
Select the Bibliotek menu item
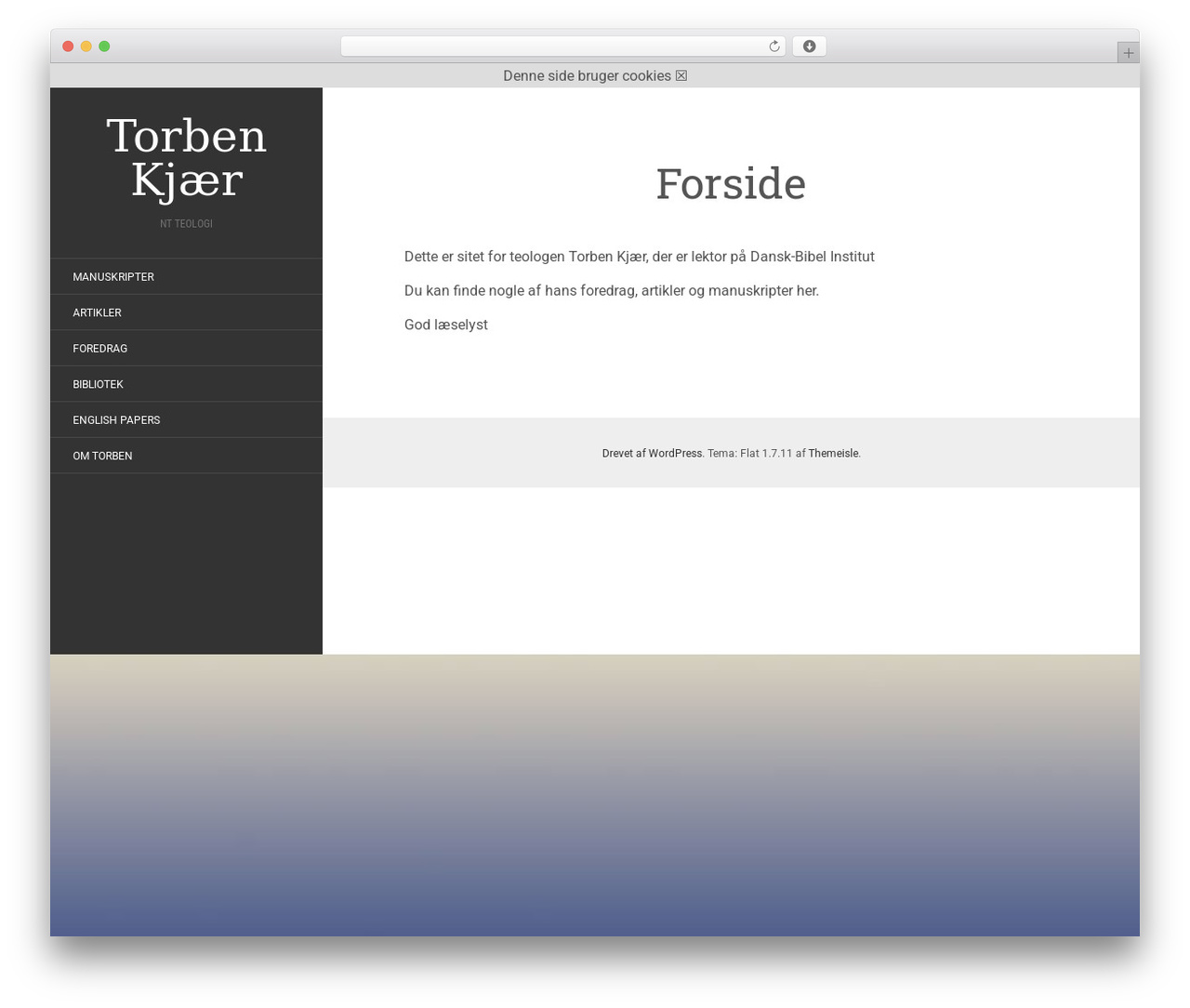pyautogui.click(x=186, y=384)
